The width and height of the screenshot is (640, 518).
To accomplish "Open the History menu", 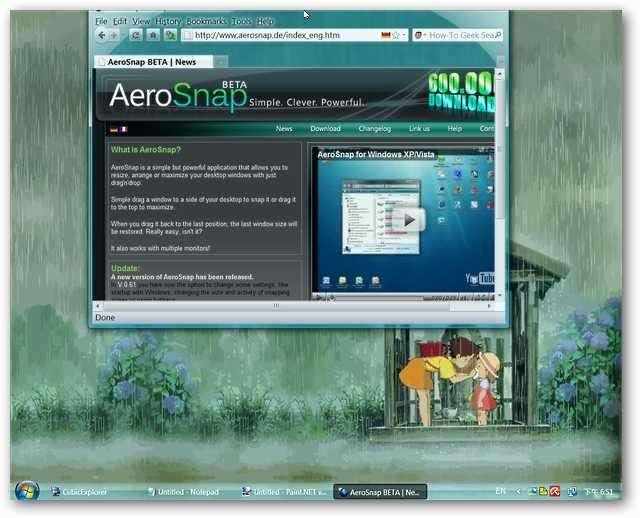I will 168,21.
